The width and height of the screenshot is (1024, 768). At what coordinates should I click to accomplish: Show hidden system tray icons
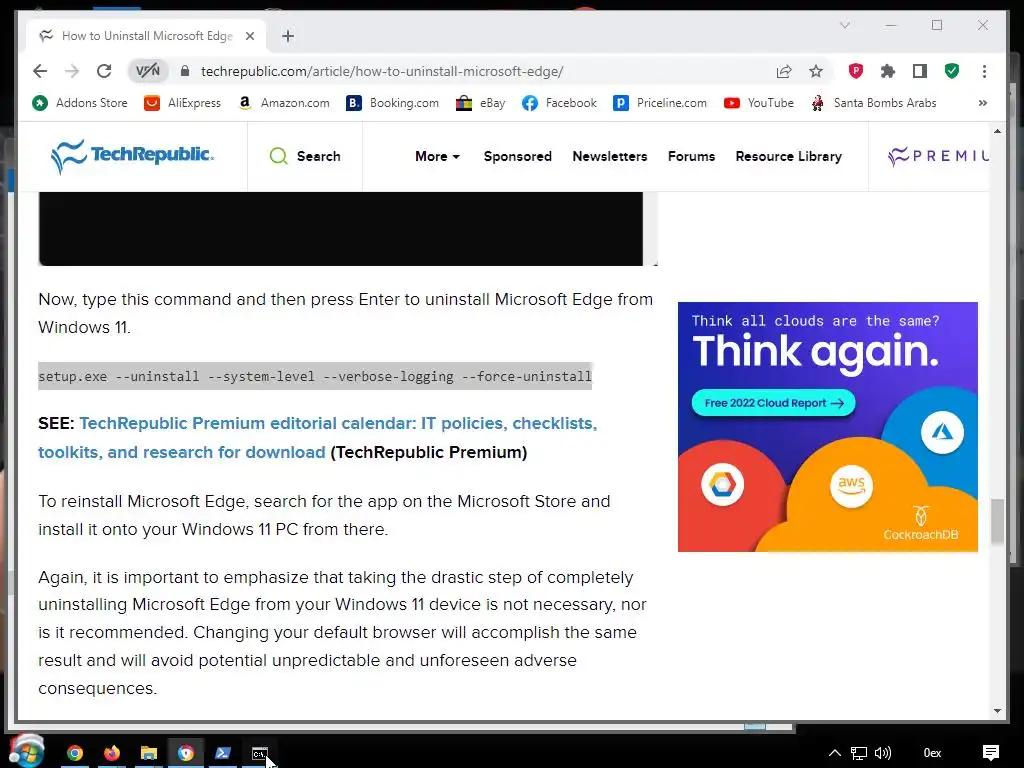835,753
